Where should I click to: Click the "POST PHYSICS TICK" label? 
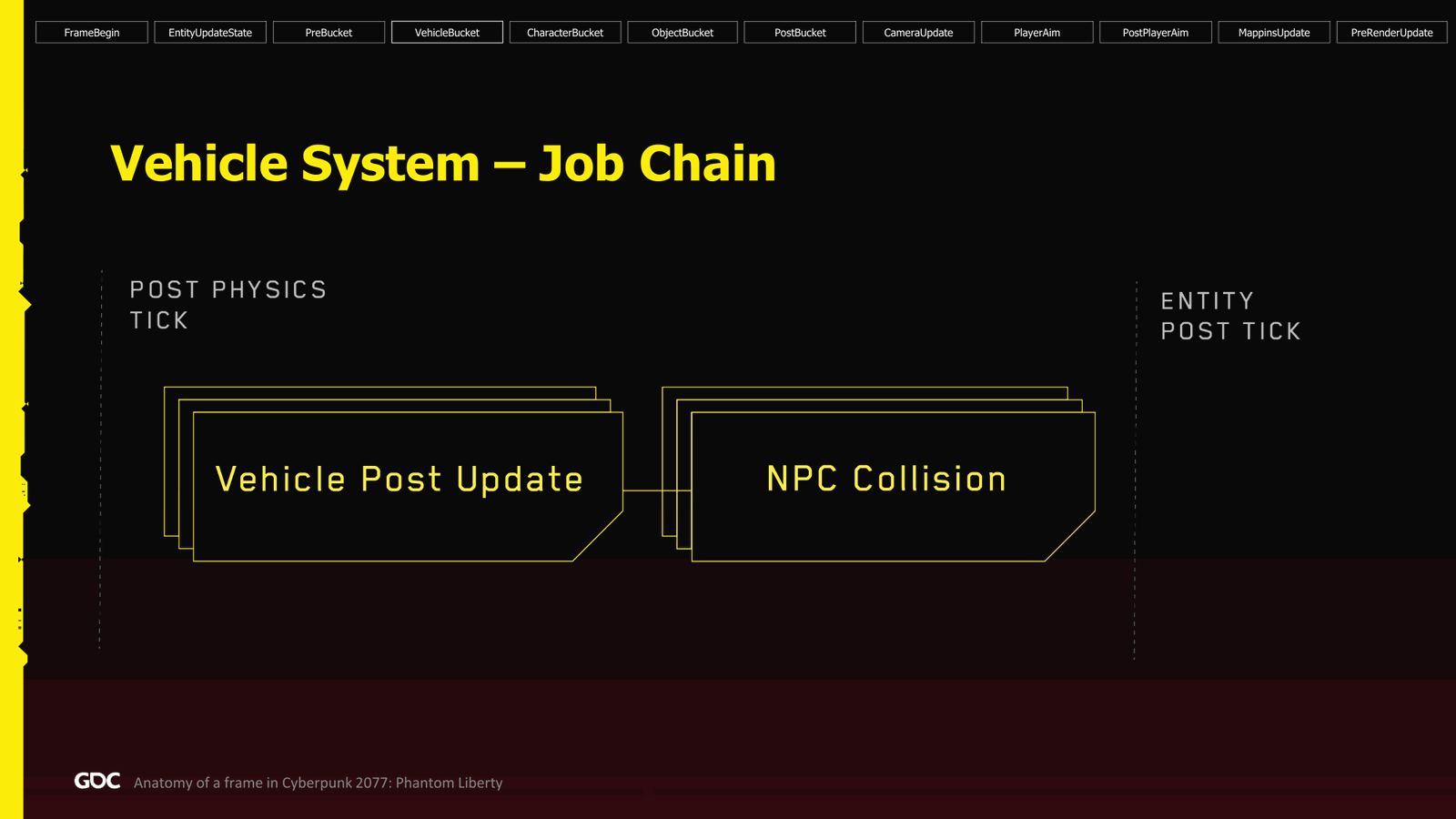228,305
